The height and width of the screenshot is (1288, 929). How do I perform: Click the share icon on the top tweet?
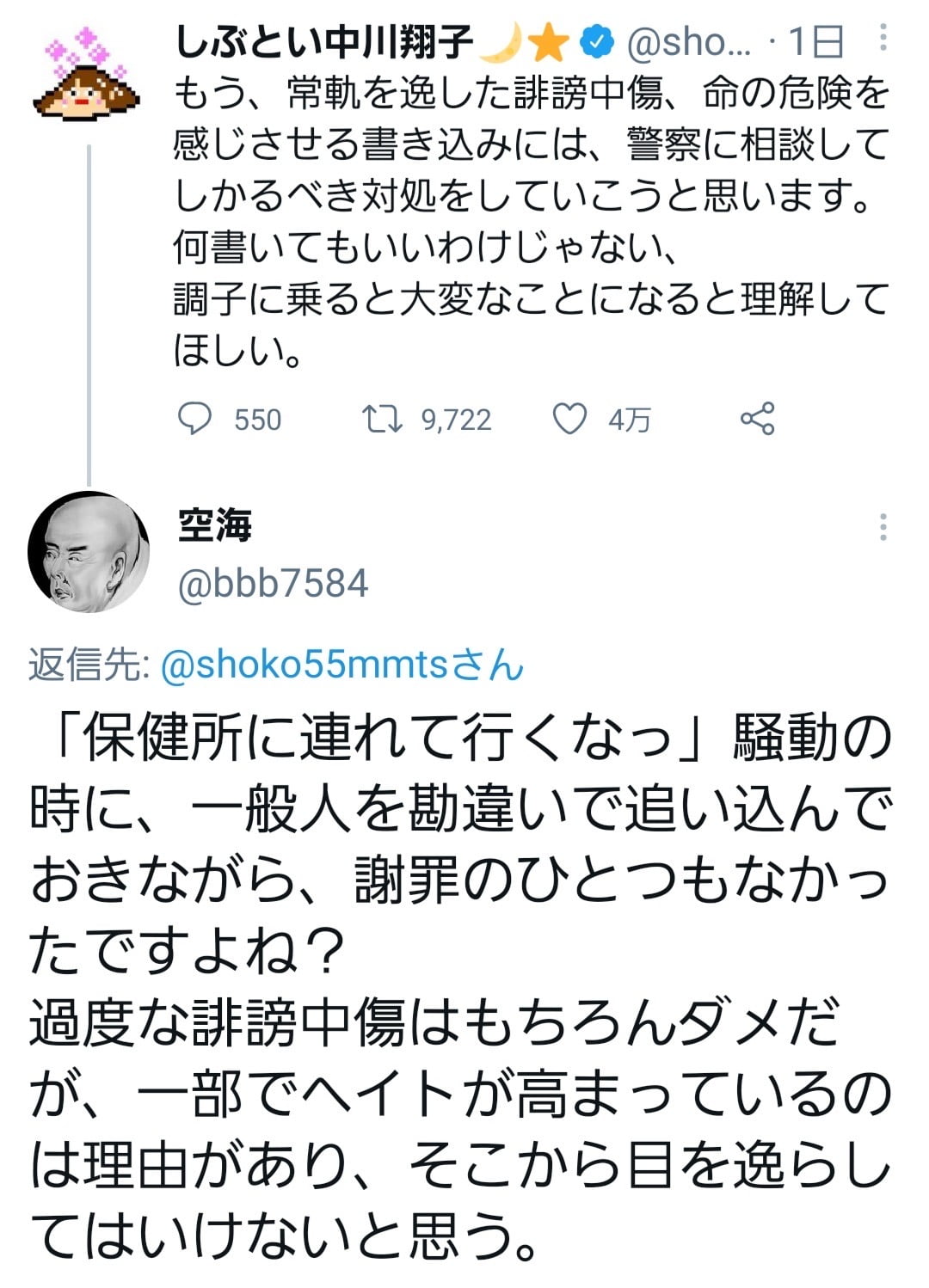(757, 419)
